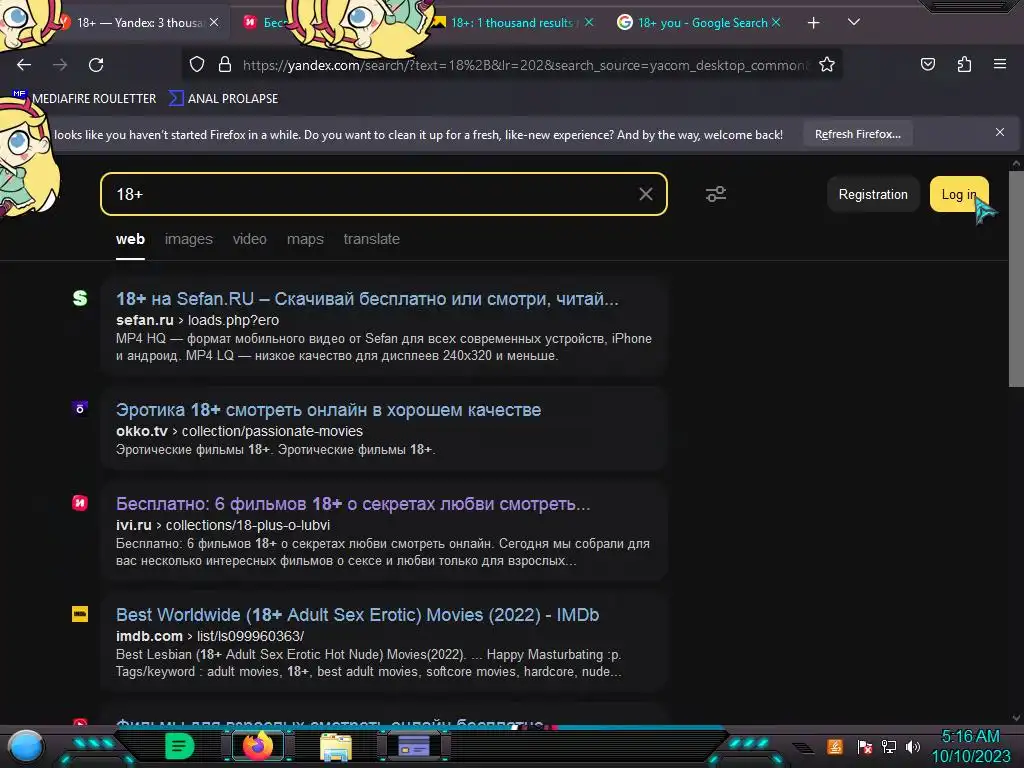Open Yandex search settings filter icon
The height and width of the screenshot is (768, 1024).
(x=716, y=194)
